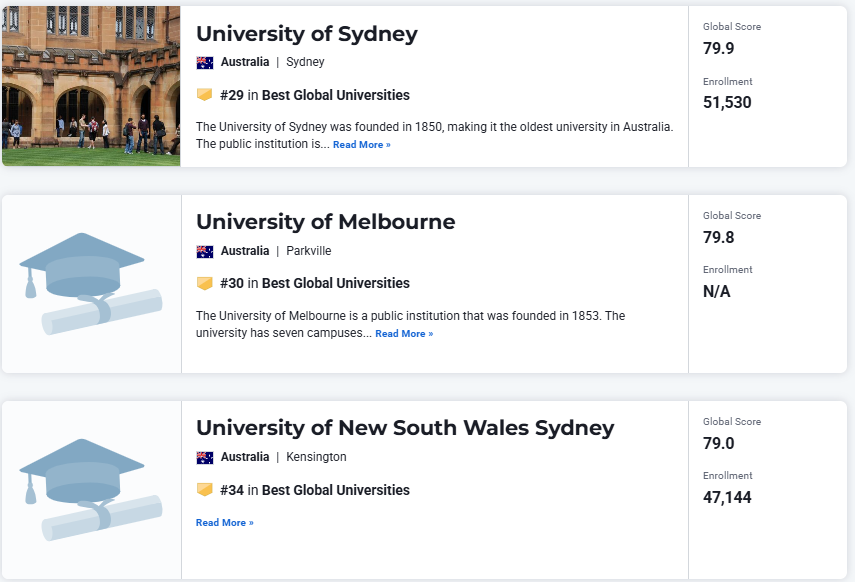Click Australia flag icon under University of Melbourne
The width and height of the screenshot is (855, 582).
point(205,251)
